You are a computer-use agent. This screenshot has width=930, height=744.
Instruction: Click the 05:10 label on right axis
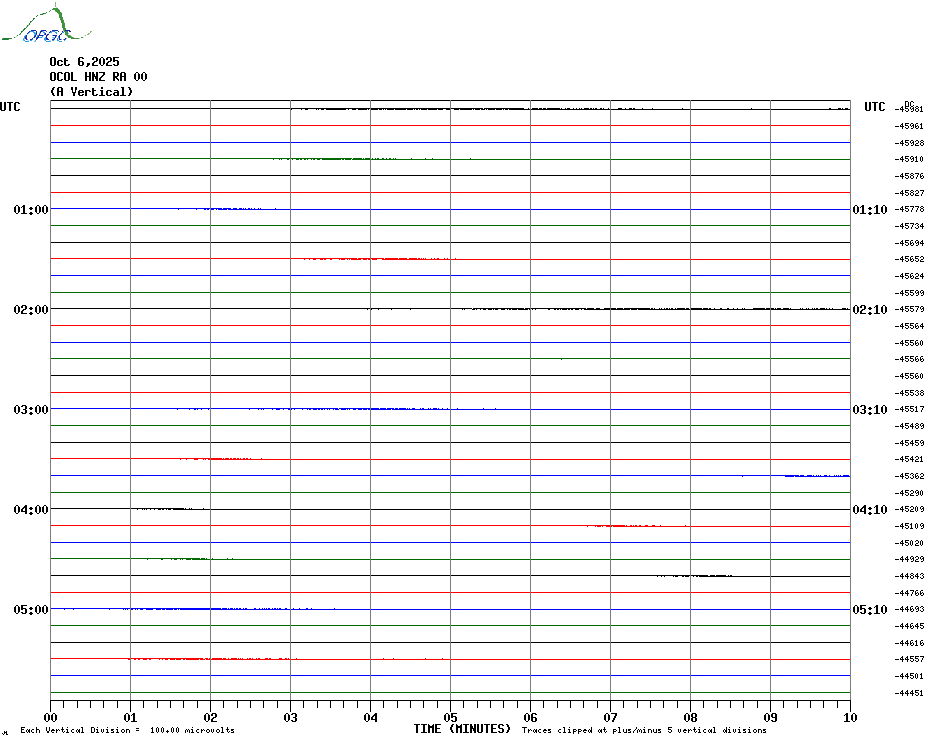click(x=869, y=610)
